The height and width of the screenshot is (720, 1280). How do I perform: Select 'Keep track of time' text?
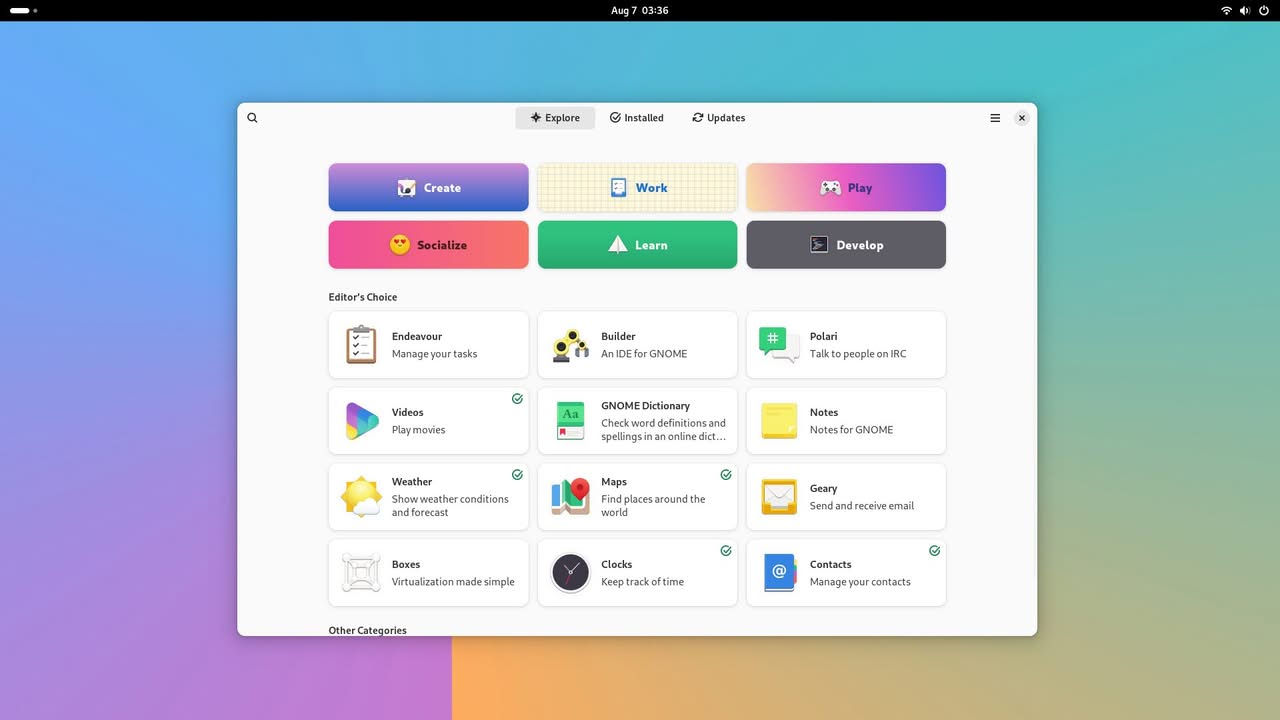pos(643,582)
